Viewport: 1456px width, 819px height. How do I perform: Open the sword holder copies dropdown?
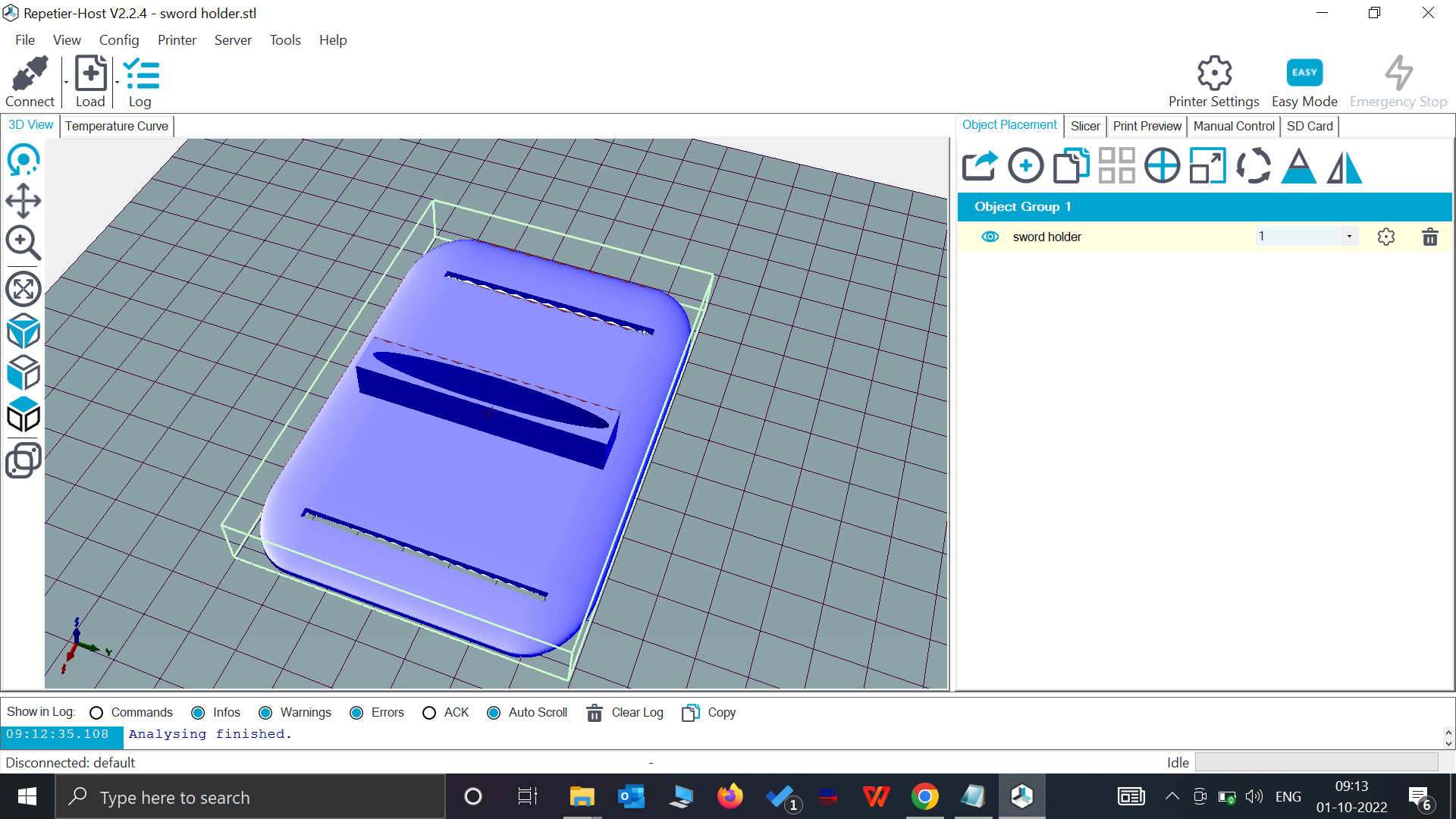pos(1349,236)
